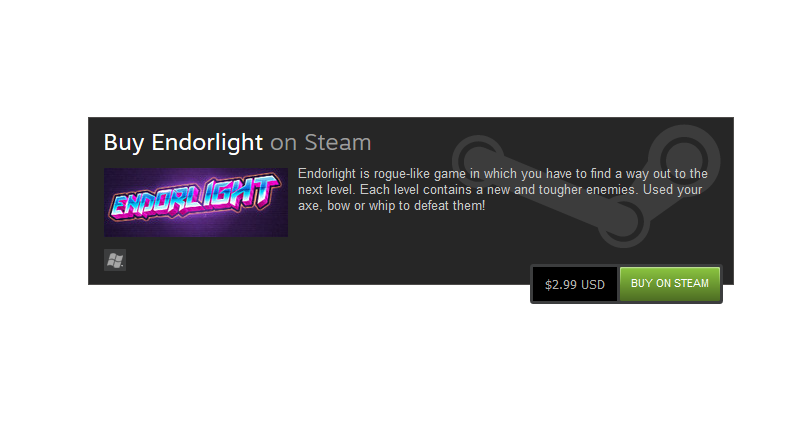Click the green BUY ON STEAM button

[x=670, y=284]
